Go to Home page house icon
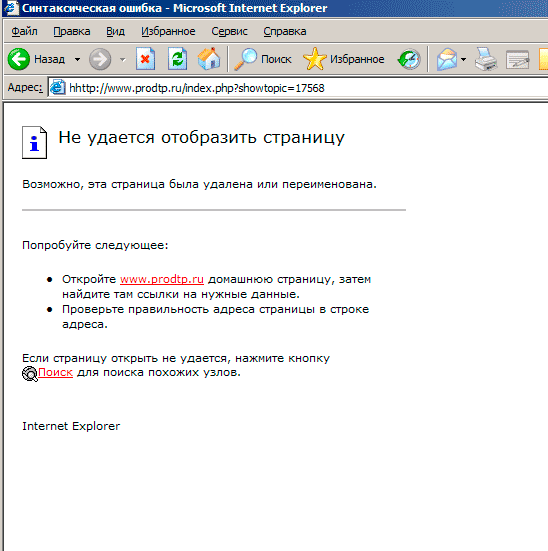548x551 pixels. tap(209, 59)
